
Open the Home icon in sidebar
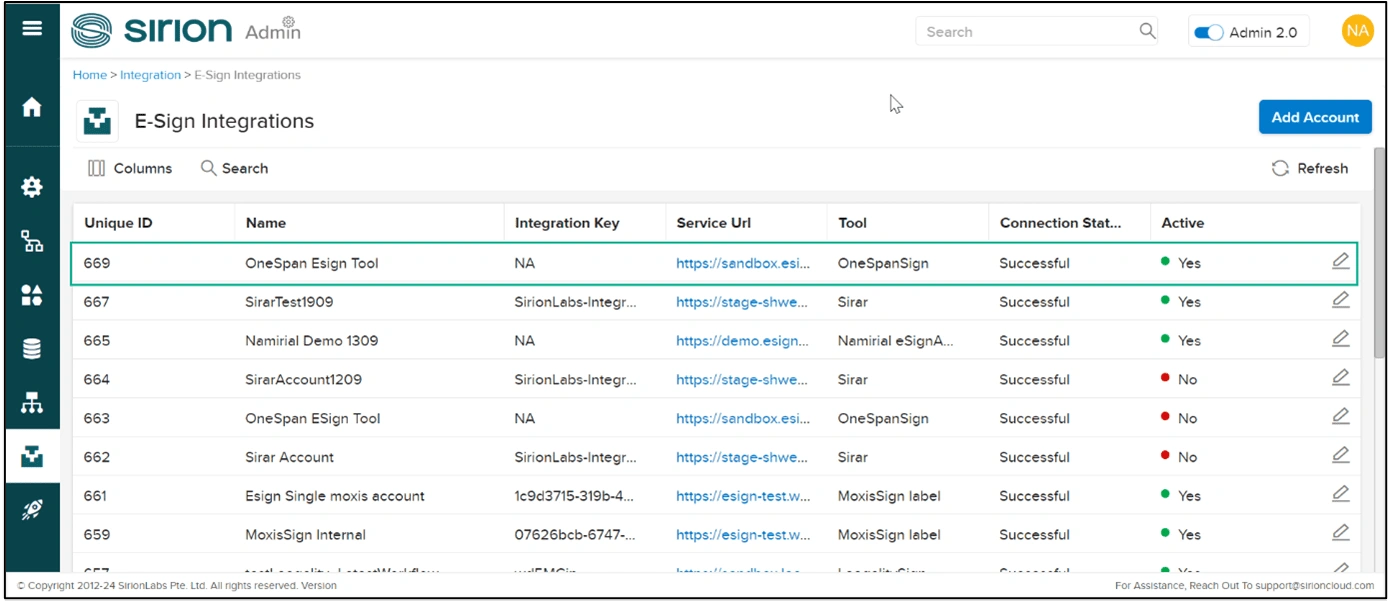point(31,107)
